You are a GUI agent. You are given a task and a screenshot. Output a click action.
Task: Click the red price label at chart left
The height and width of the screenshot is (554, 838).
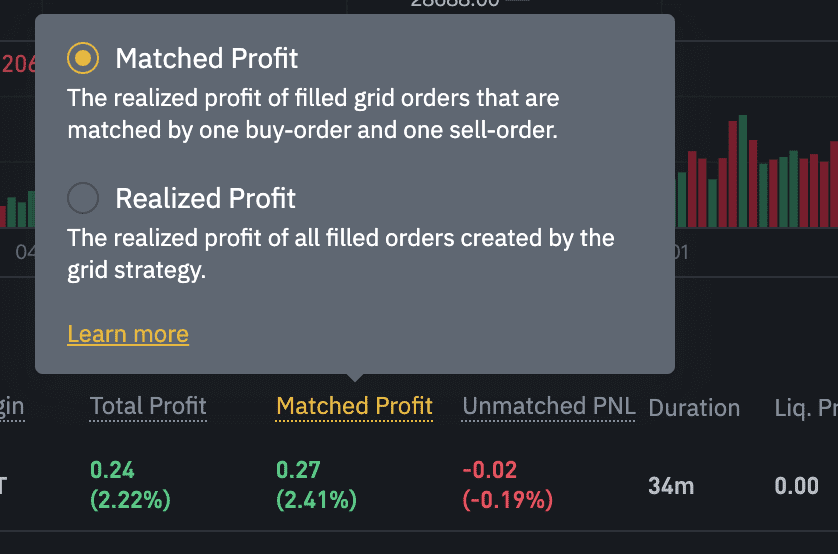[x=18, y=64]
